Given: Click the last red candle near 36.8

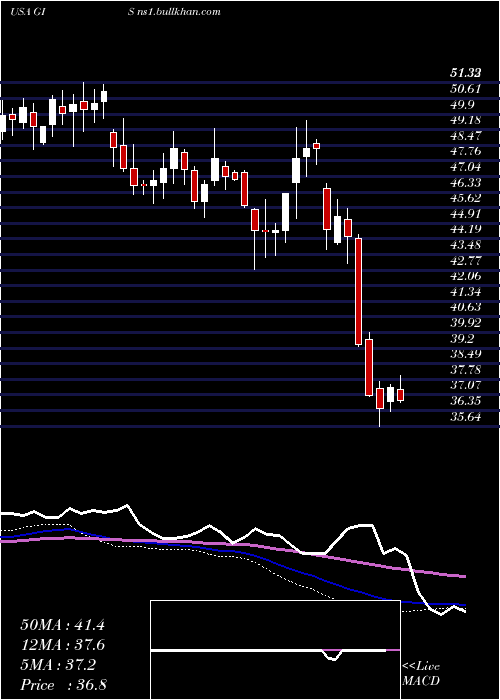Looking at the screenshot, I should pos(400,395).
